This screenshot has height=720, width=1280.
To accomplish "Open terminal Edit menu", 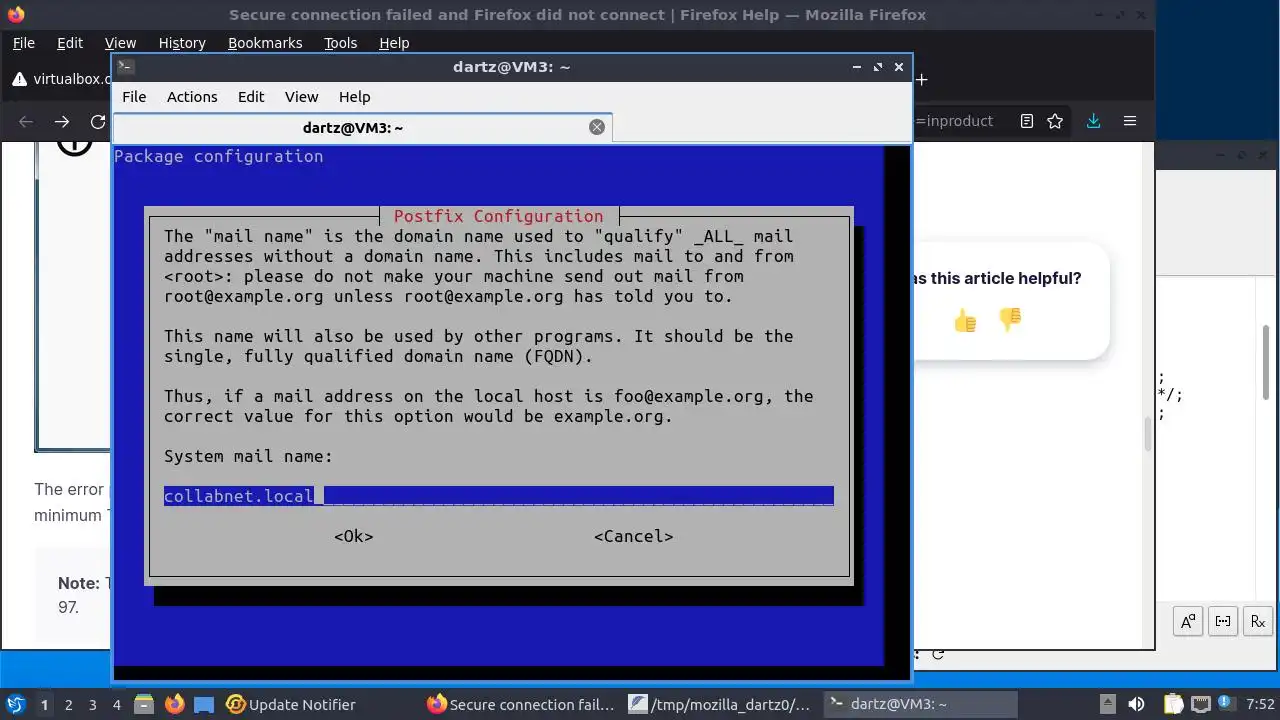I will click(x=251, y=97).
